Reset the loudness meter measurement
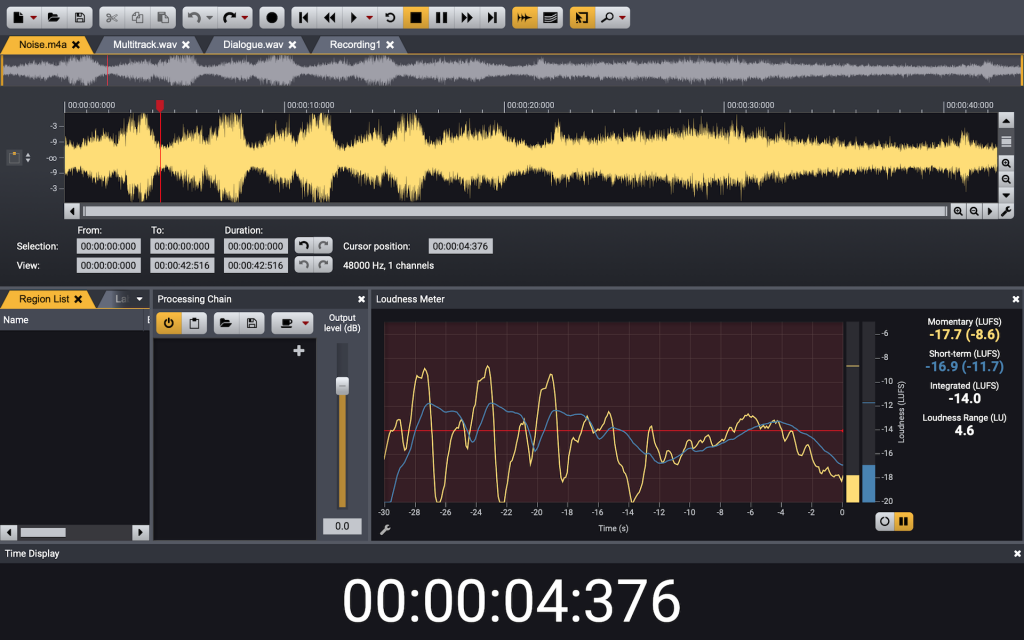Screen dimensions: 1024x640 (884, 521)
